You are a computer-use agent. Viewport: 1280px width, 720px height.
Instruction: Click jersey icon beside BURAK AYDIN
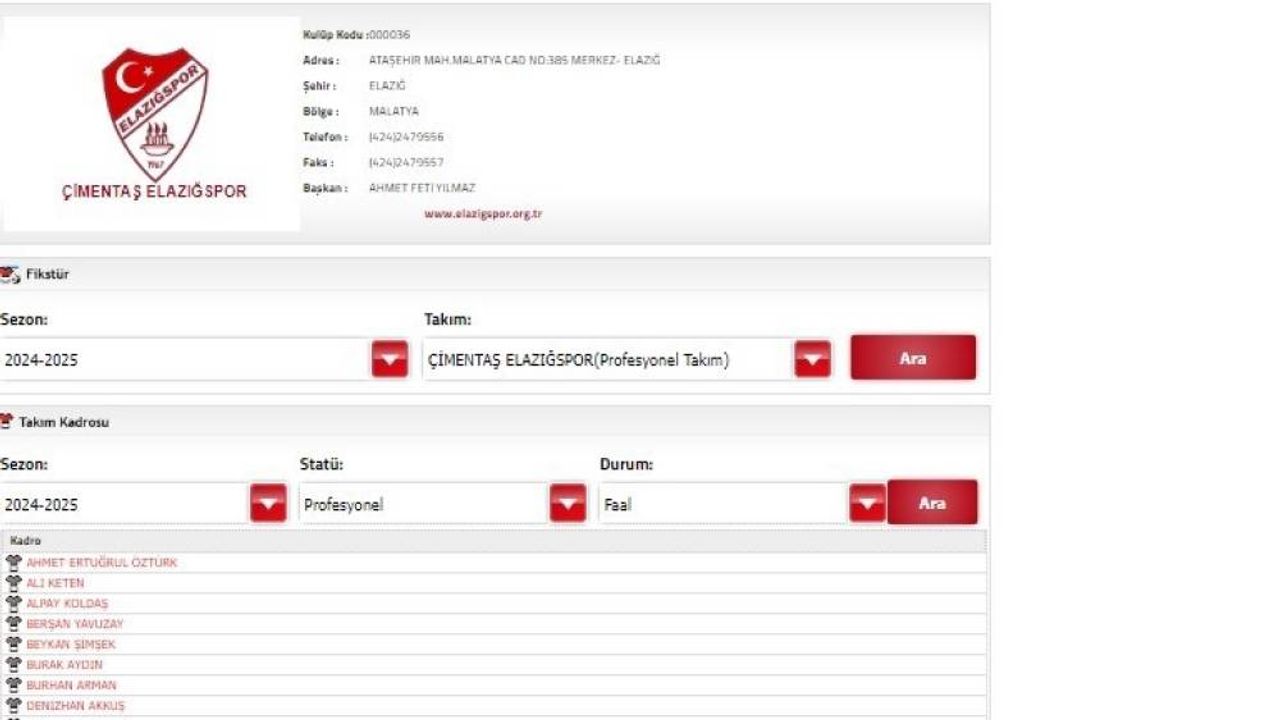tap(14, 665)
